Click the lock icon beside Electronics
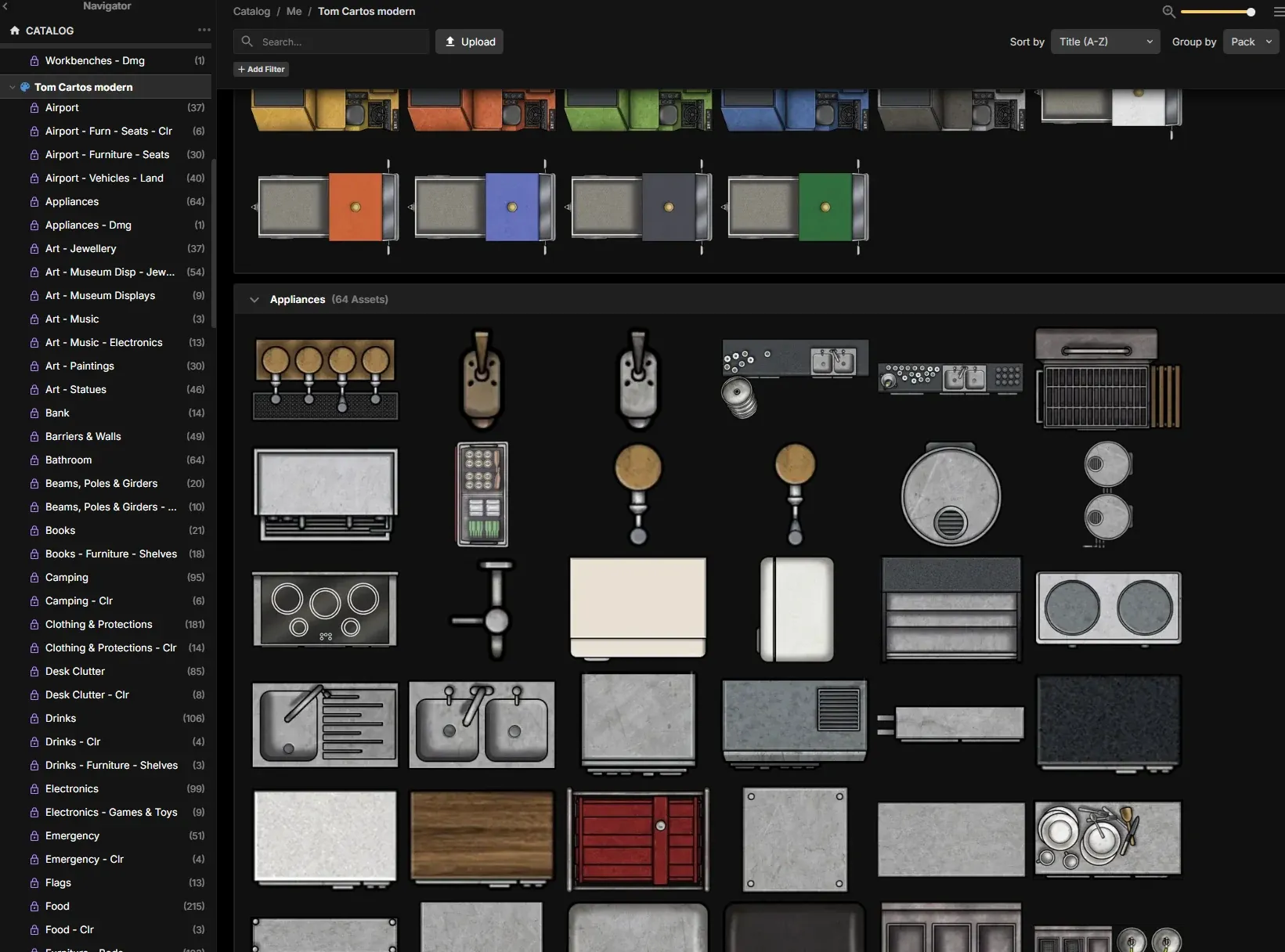1285x952 pixels. [x=34, y=789]
